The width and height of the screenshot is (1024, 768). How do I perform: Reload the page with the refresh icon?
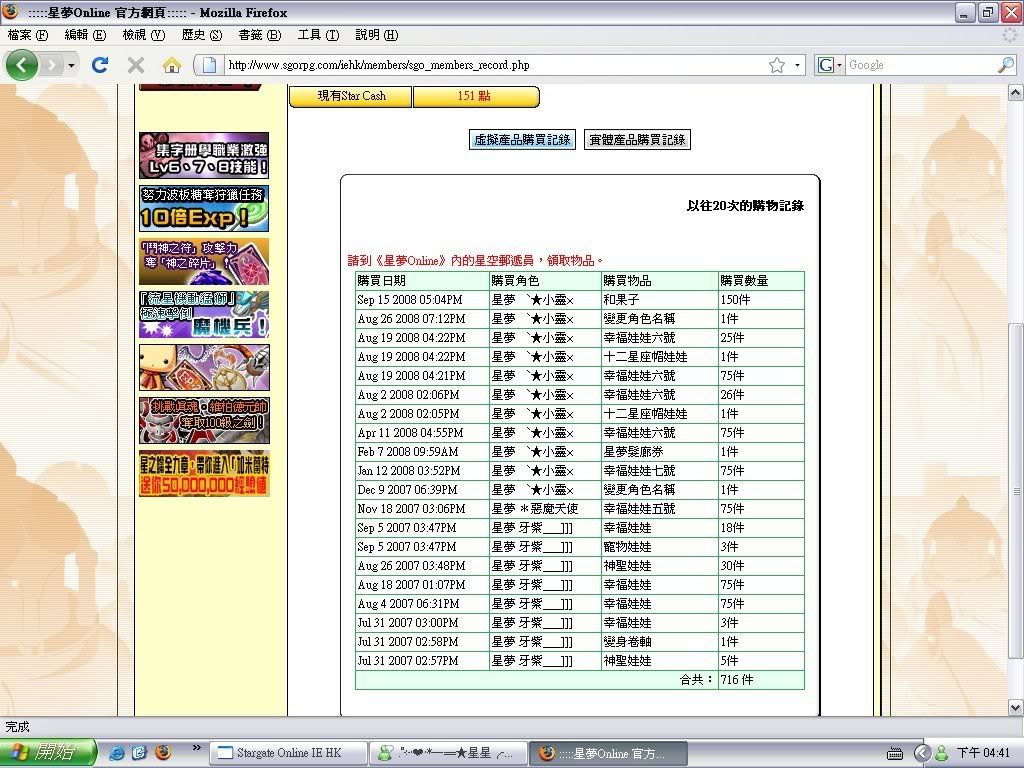99,65
